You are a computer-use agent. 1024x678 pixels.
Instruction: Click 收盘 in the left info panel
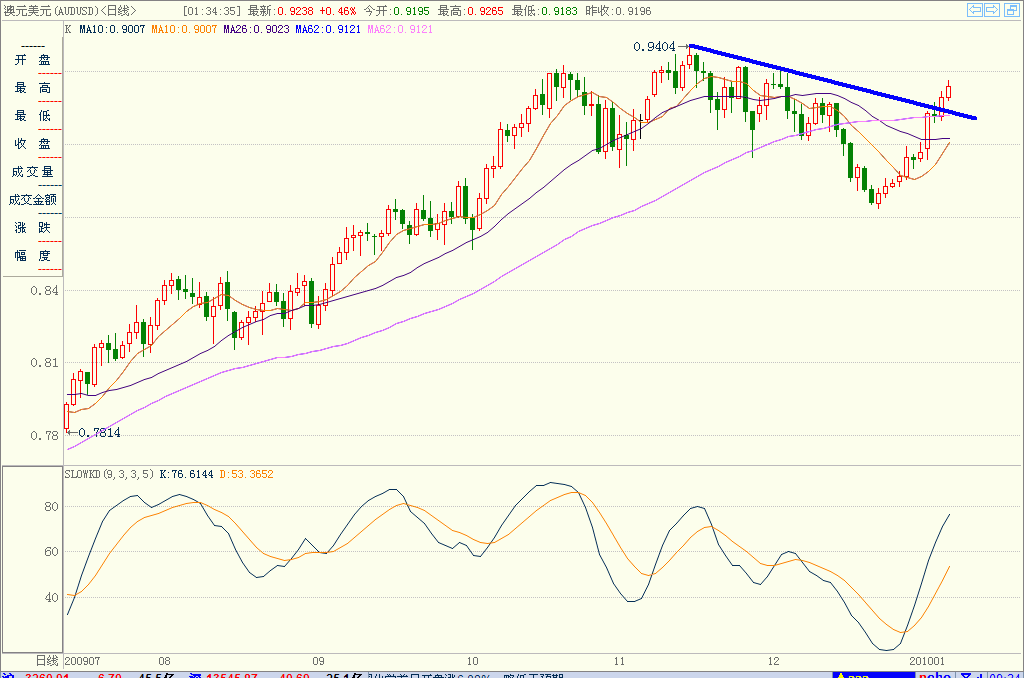click(33, 144)
